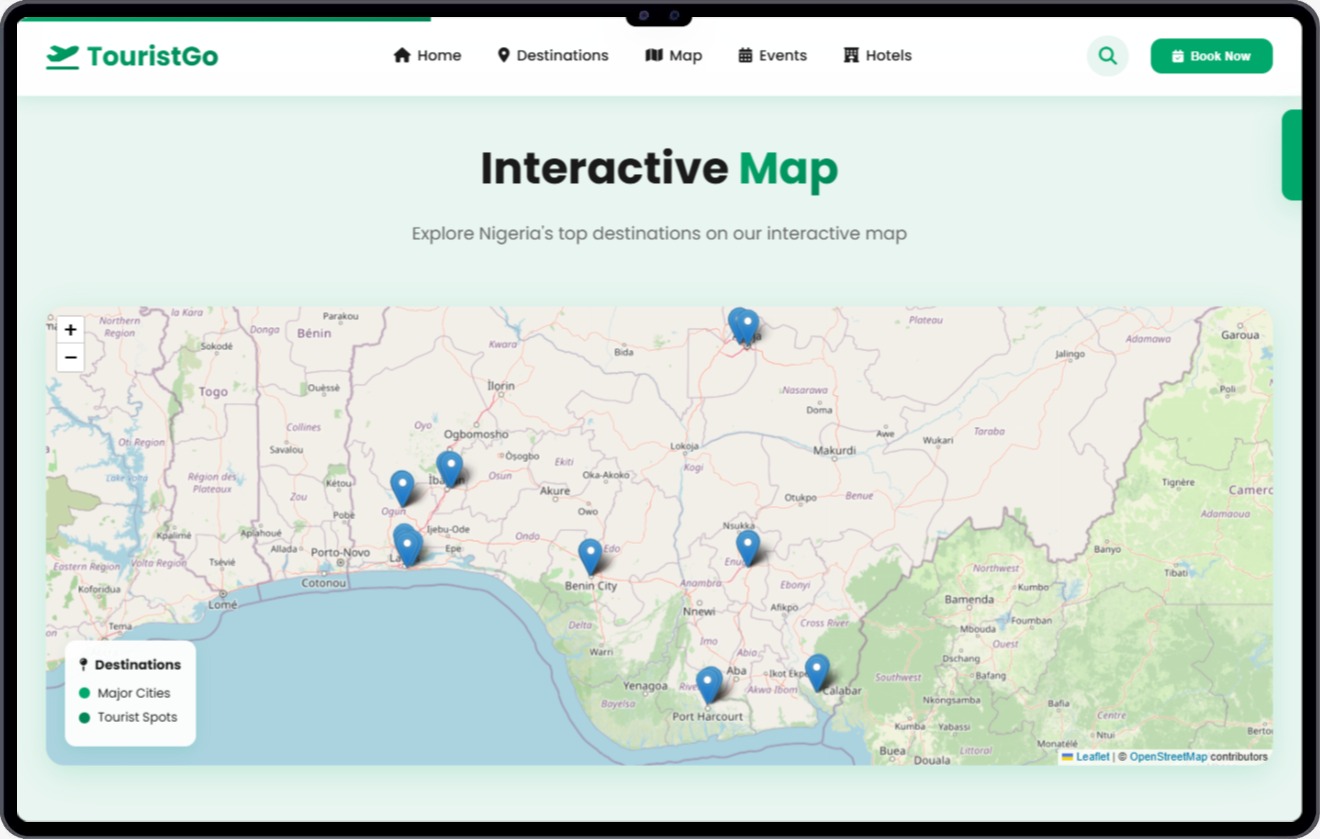Screen dimensions: 1320x839
Task: Open the OpenStreetMap attribution link
Action: (1168, 757)
